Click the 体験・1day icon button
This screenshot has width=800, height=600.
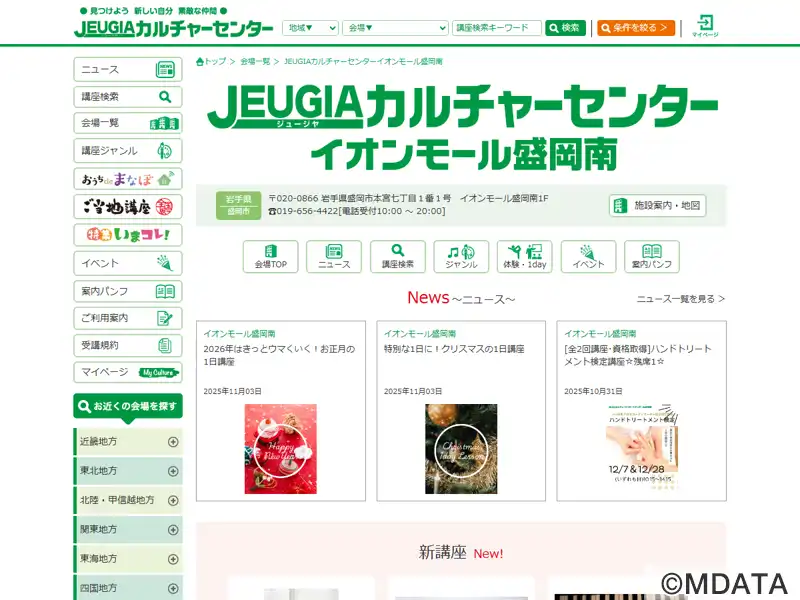524,257
